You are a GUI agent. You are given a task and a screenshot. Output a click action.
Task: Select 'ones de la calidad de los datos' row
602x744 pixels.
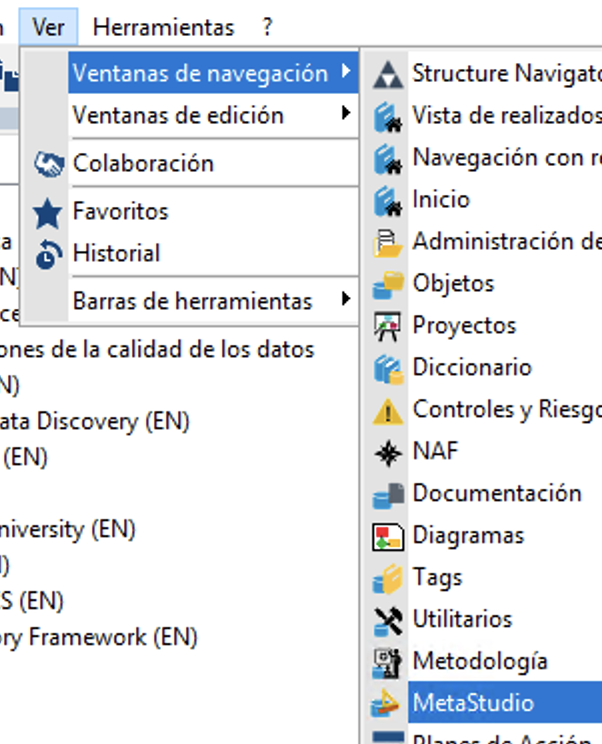coord(157,350)
